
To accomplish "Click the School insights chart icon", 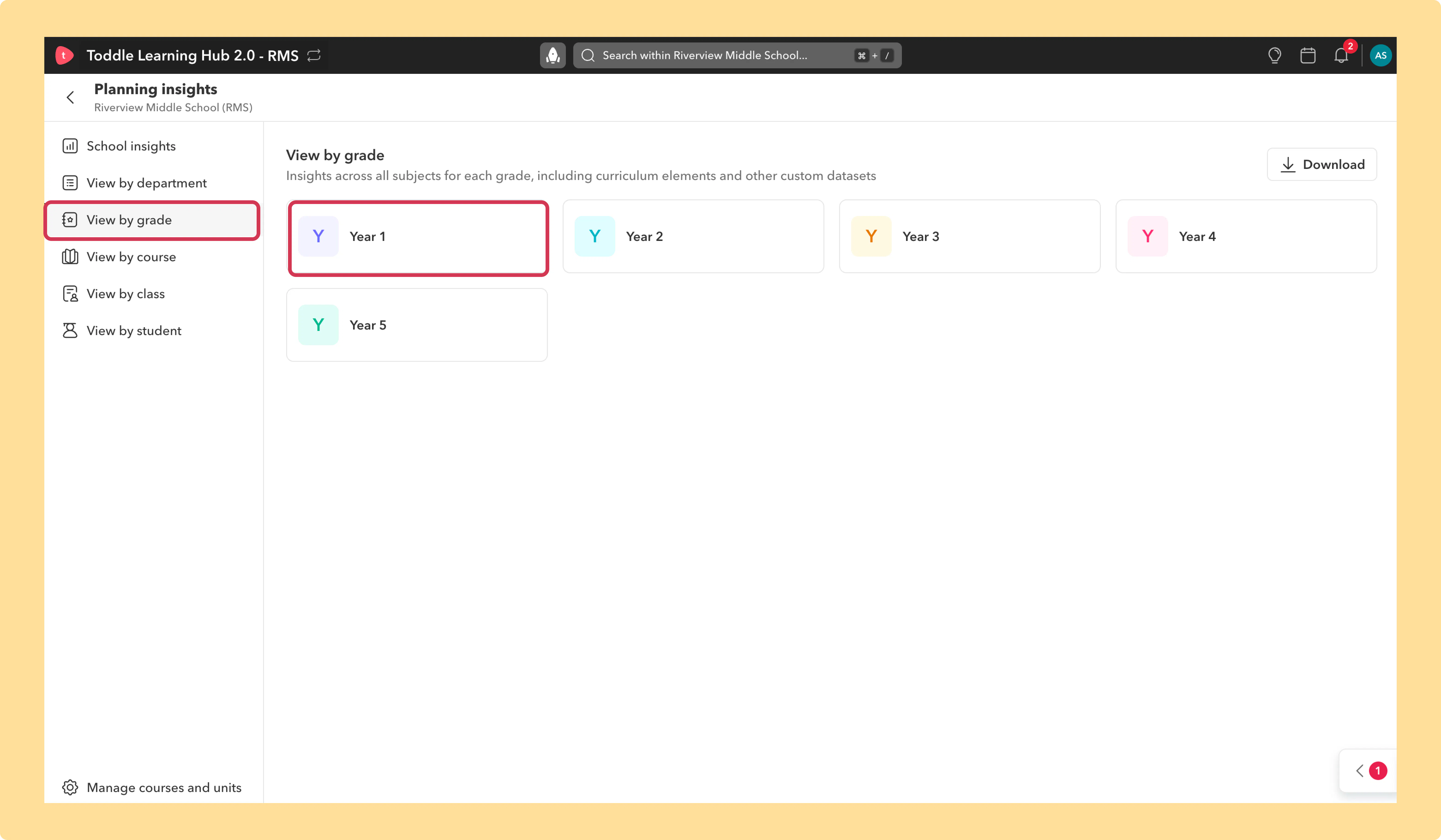I will coord(70,146).
